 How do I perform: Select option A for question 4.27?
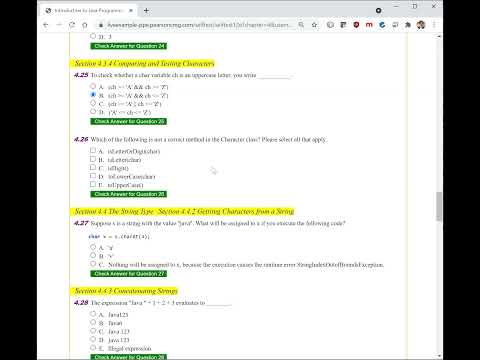coord(93,247)
